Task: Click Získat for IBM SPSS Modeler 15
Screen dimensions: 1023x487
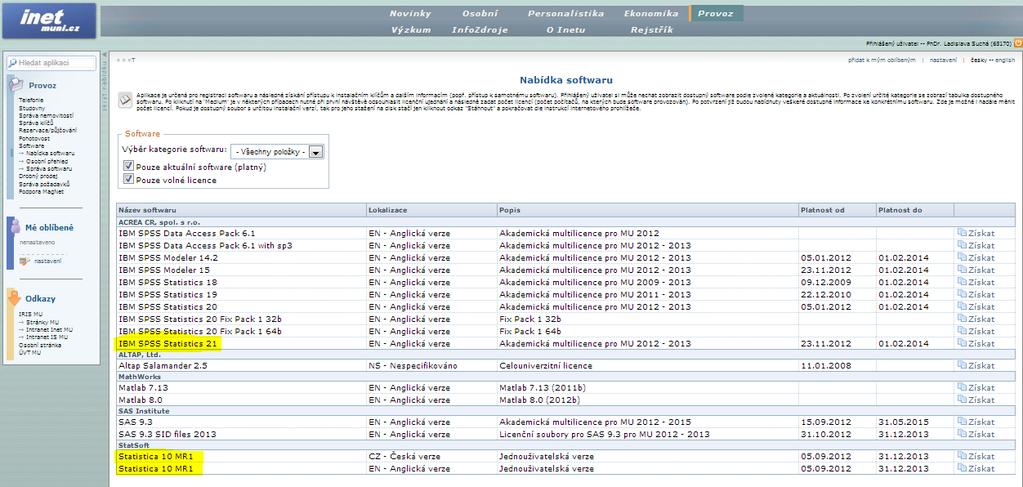Action: tap(977, 270)
